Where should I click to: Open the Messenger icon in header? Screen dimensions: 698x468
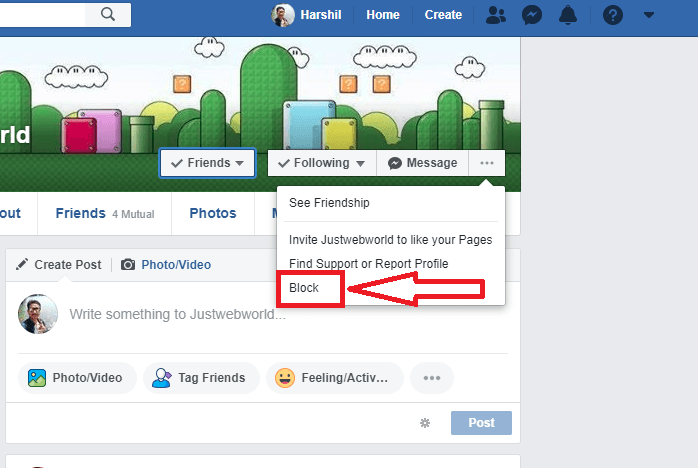pos(532,15)
